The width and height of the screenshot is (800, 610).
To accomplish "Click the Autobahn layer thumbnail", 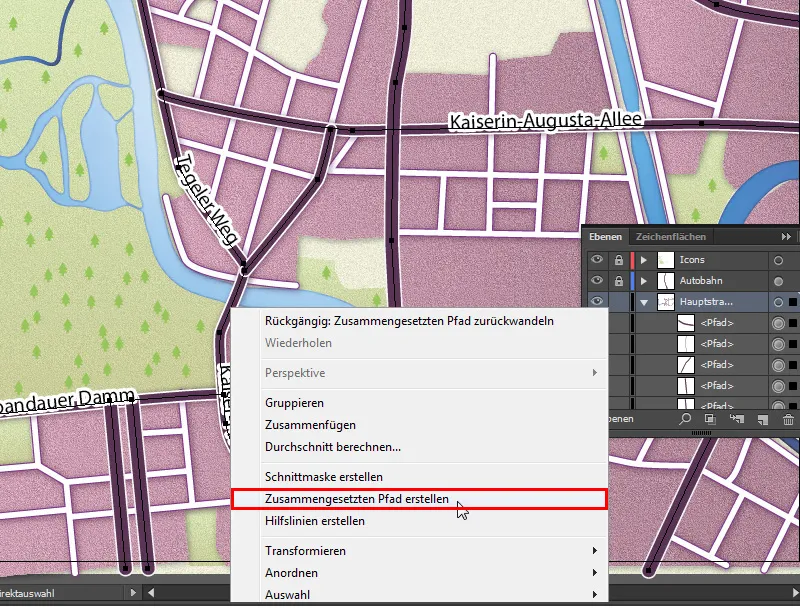I will tap(666, 281).
